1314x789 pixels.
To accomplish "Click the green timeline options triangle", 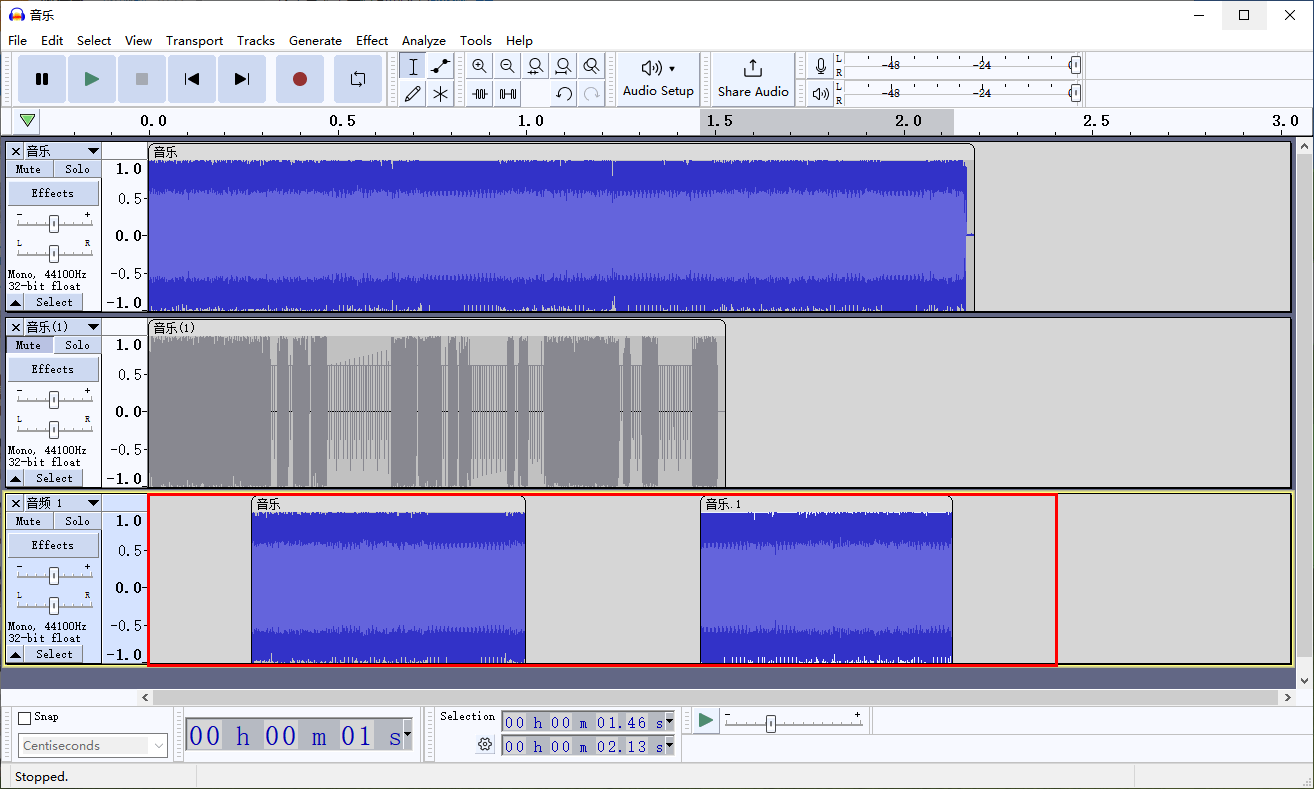I will pyautogui.click(x=28, y=121).
